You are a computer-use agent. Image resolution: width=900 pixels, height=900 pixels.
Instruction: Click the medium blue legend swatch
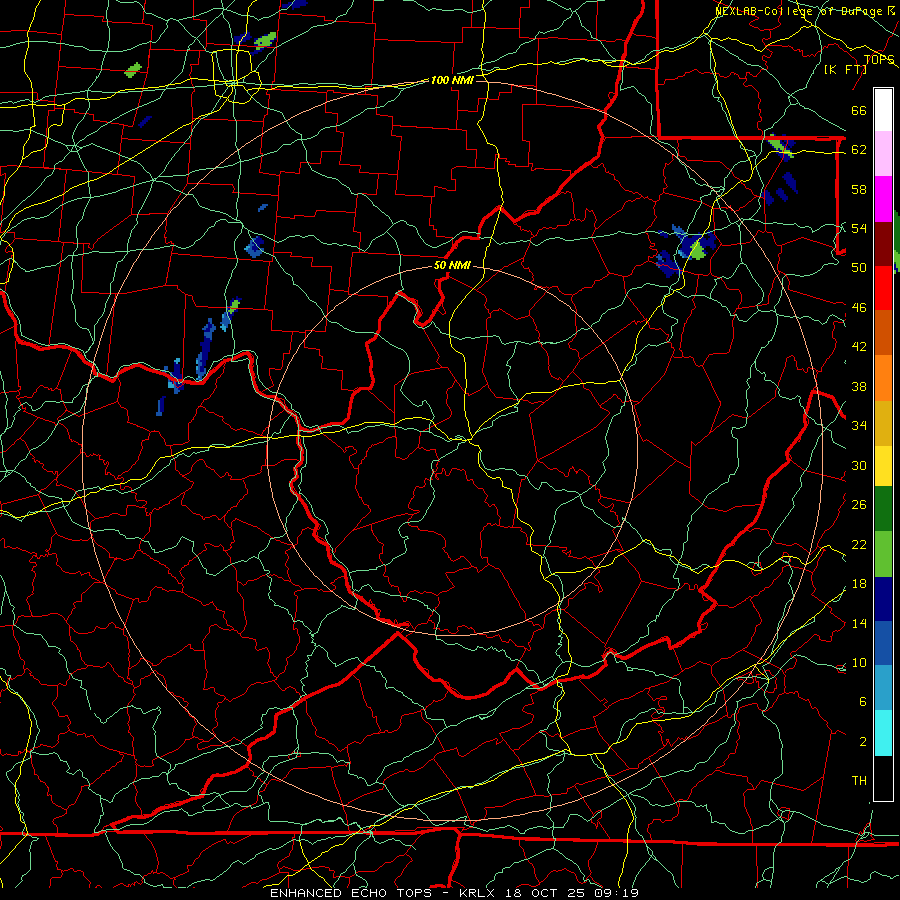[883, 643]
